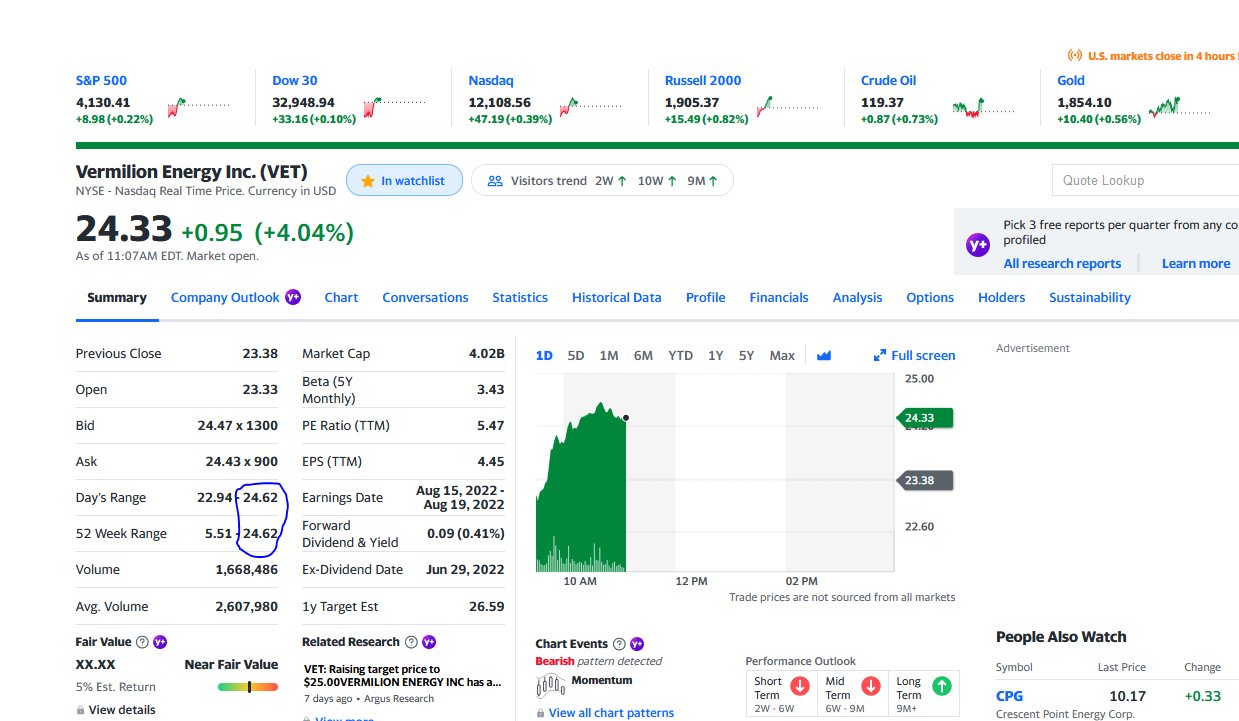Click the Related Research help icon
This screenshot has height=721, width=1239.
tap(410, 642)
